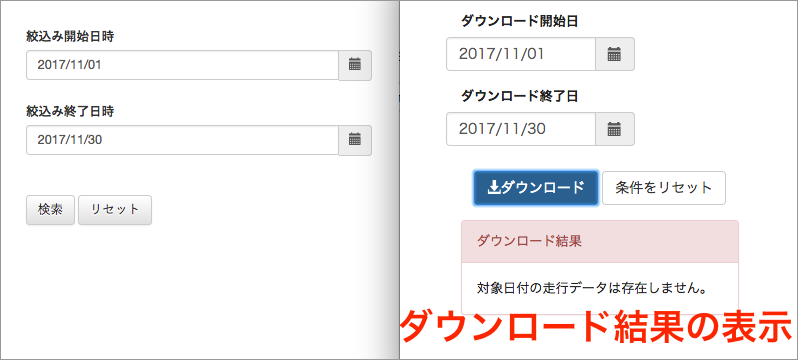Click the 検索 button
Screen dimensions: 798x360
(x=50, y=210)
